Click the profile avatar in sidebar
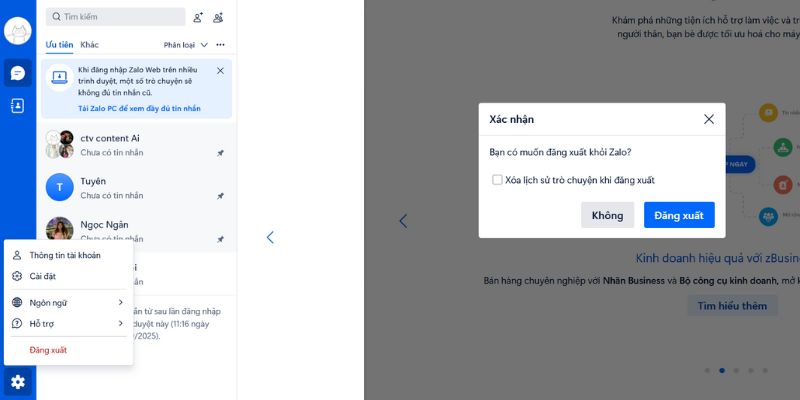The height and width of the screenshot is (400, 800). click(18, 31)
